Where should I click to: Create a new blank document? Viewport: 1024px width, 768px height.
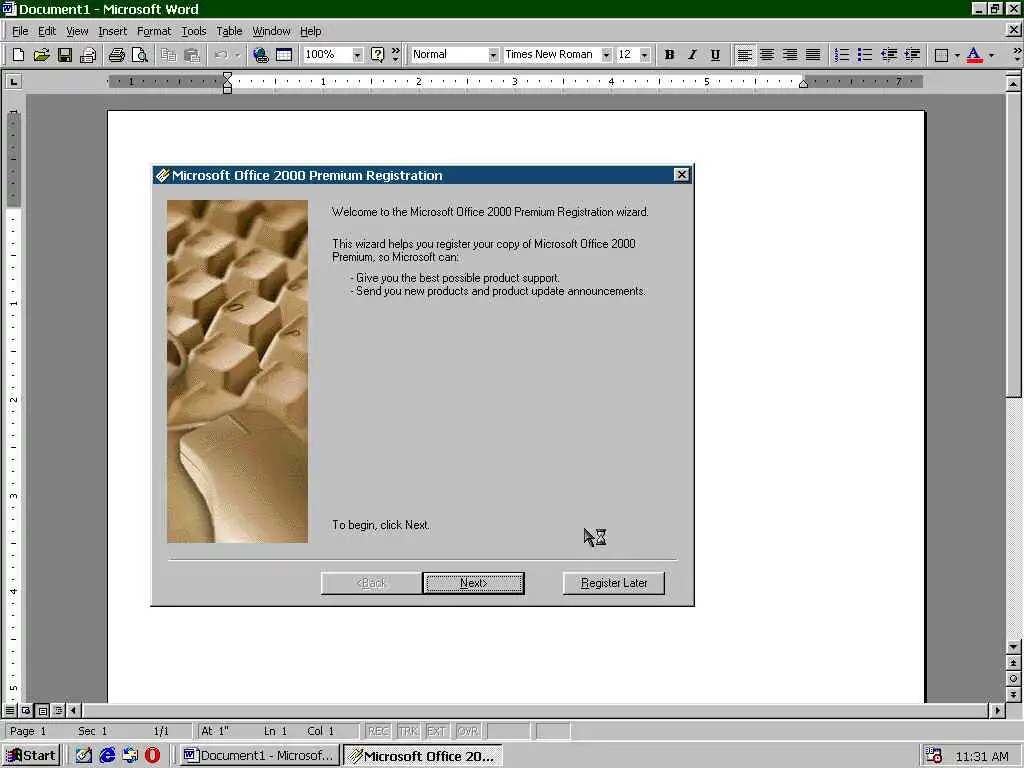coord(18,55)
